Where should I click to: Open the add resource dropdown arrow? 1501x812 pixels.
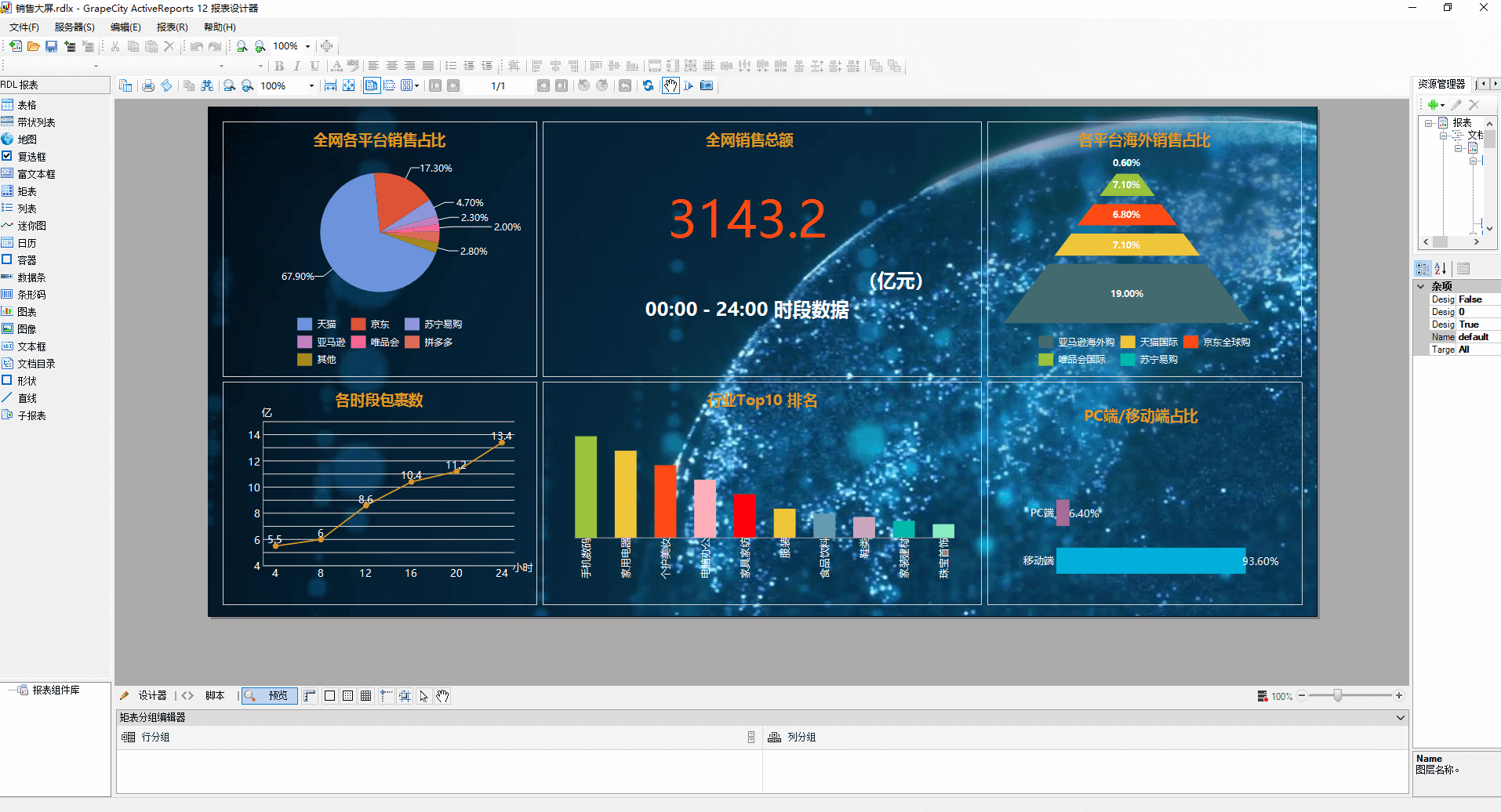[x=1442, y=105]
